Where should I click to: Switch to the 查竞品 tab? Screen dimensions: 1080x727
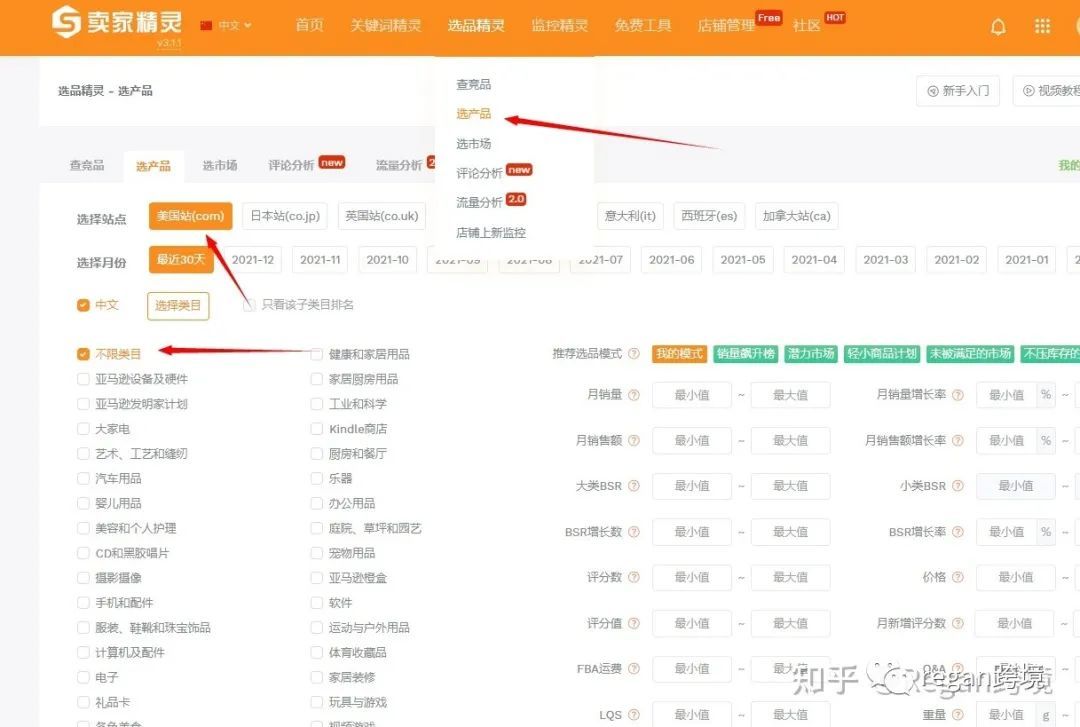point(86,165)
